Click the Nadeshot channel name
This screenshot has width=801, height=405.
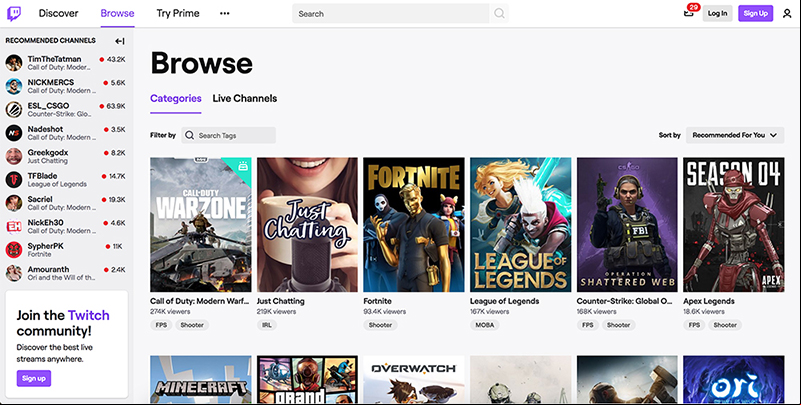tap(45, 129)
